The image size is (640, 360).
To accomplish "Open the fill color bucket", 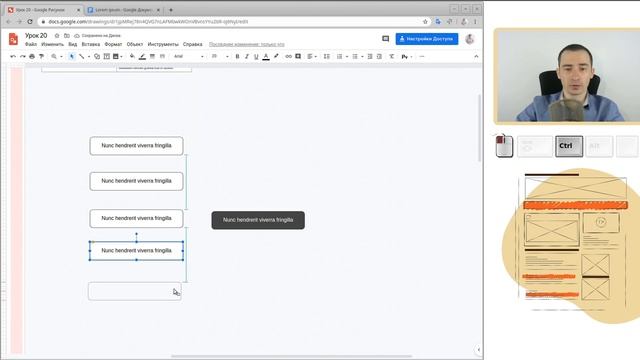I will [132, 57].
